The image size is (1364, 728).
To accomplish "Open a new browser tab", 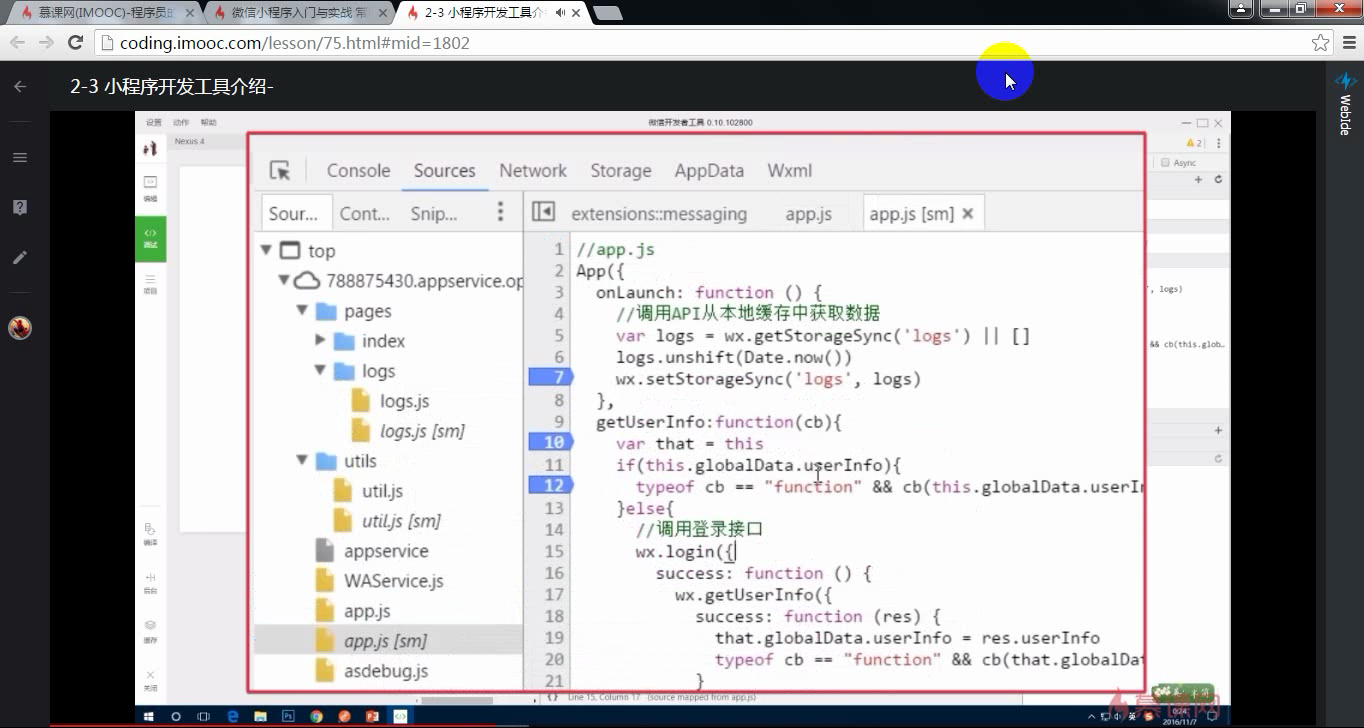I will tap(607, 13).
